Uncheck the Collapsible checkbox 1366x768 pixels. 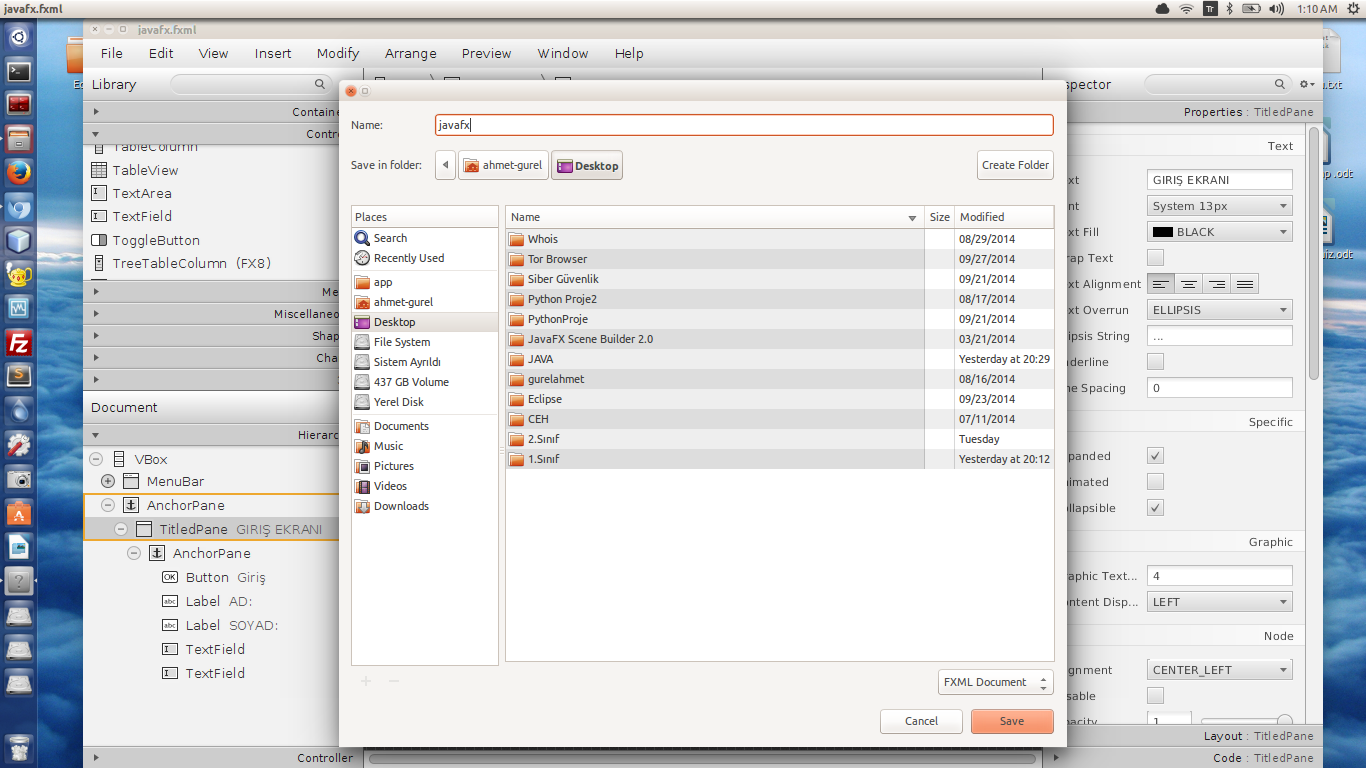1155,508
